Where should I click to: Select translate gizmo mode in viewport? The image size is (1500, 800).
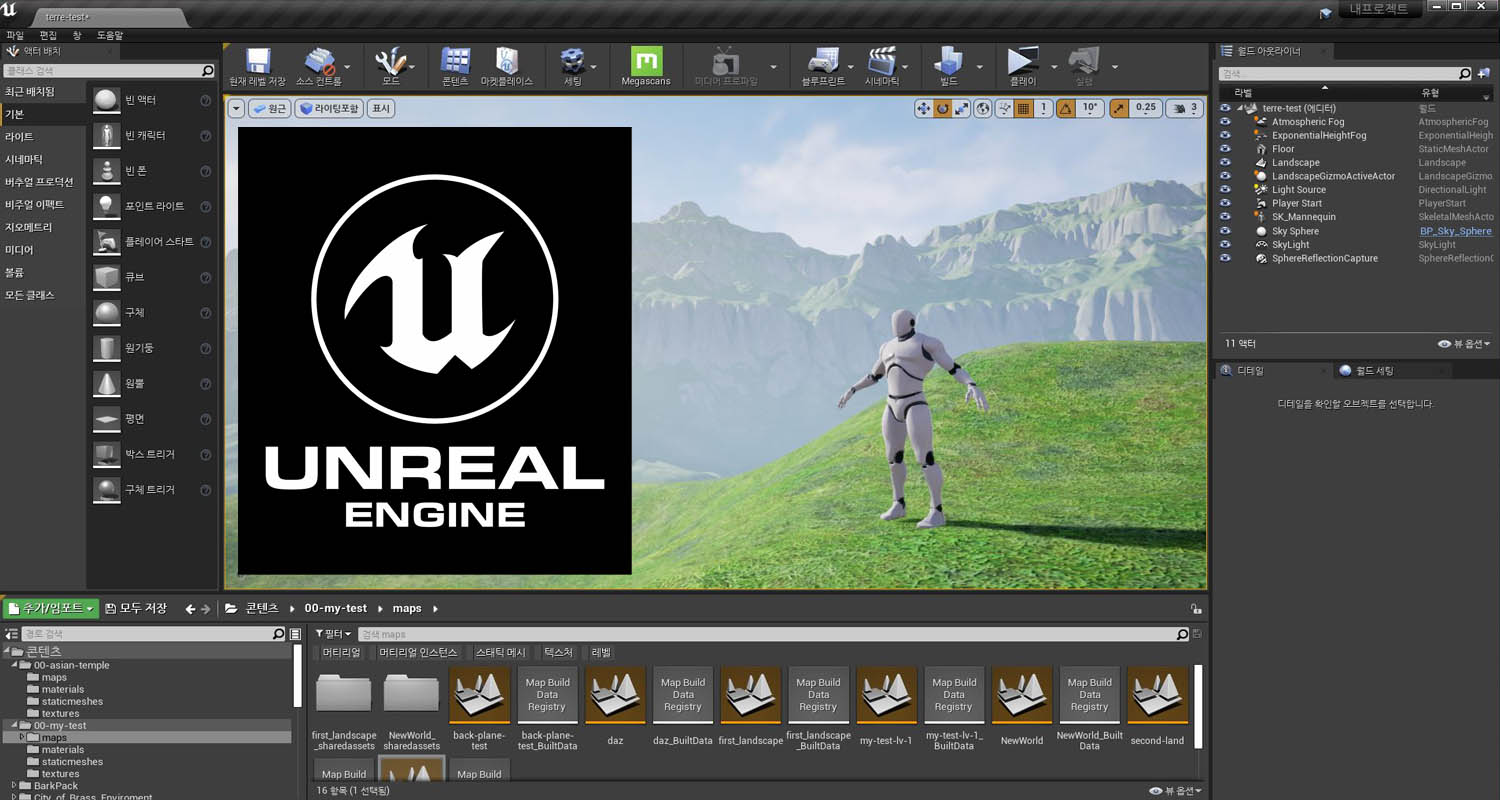[924, 108]
